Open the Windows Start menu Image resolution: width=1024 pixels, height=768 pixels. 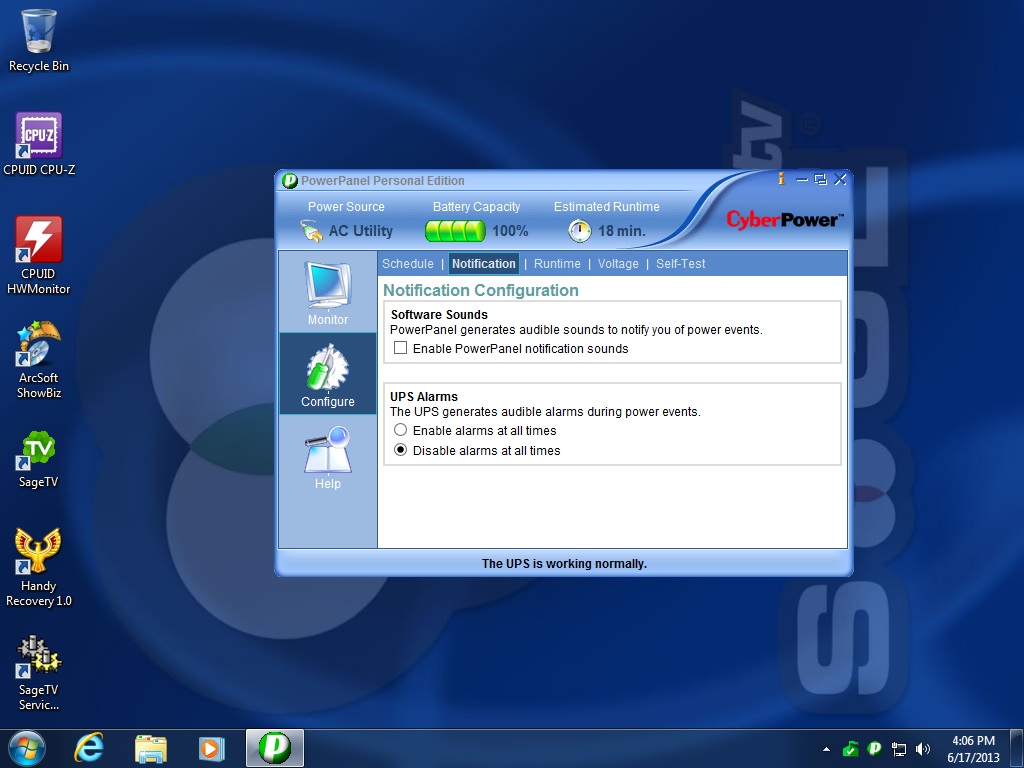pos(27,748)
